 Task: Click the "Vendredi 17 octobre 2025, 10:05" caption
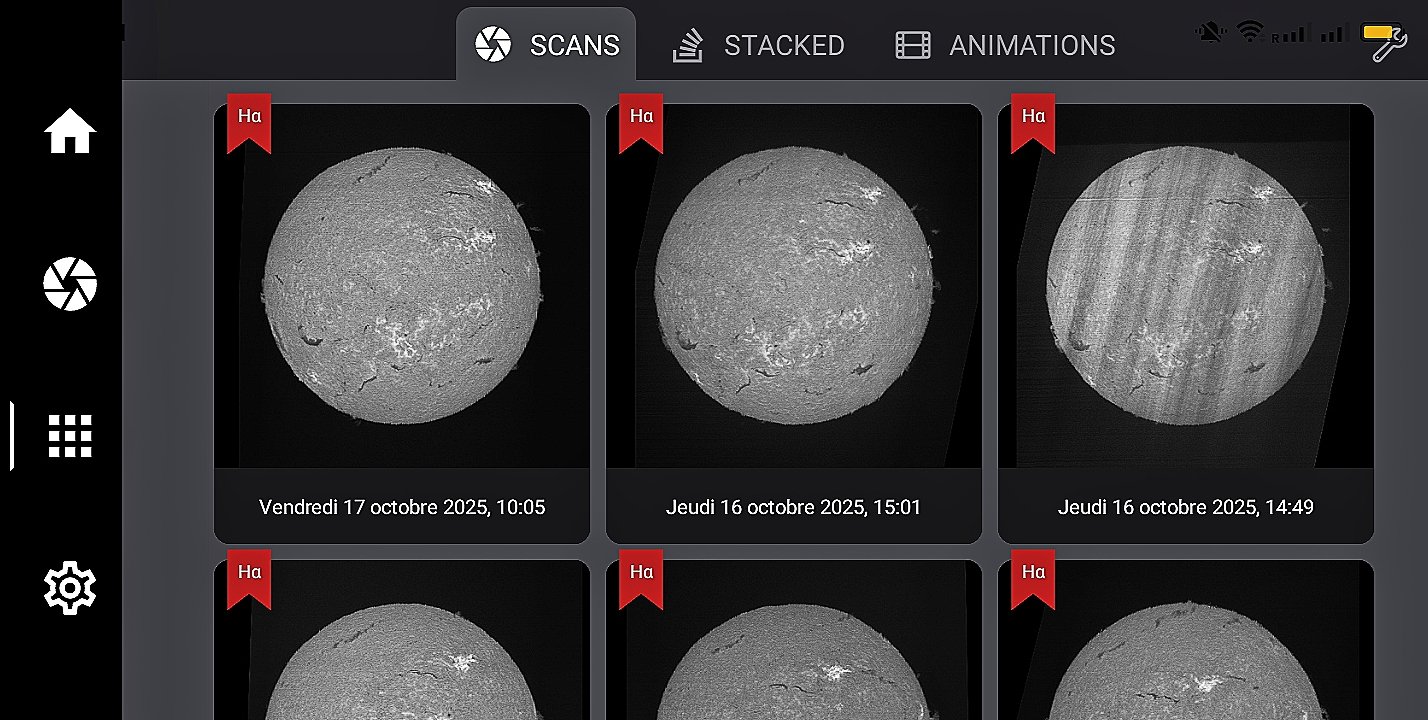[x=402, y=507]
